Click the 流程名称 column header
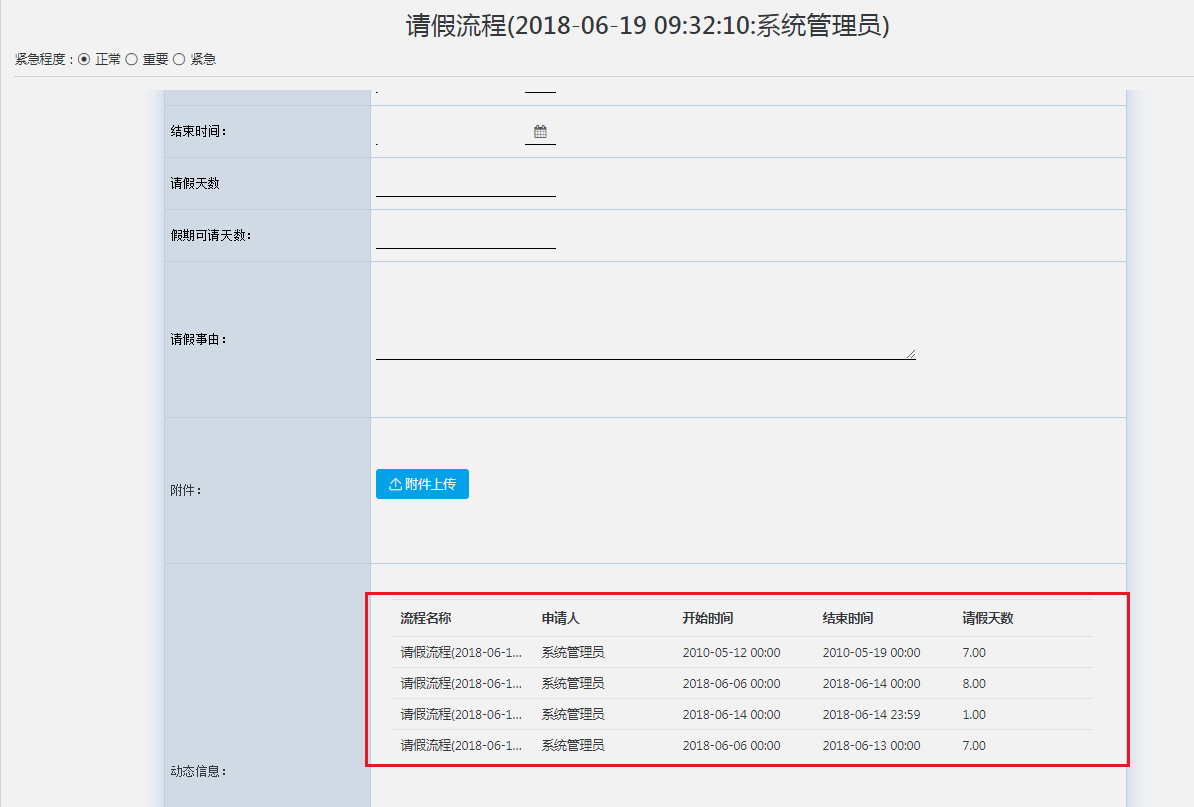 426,618
